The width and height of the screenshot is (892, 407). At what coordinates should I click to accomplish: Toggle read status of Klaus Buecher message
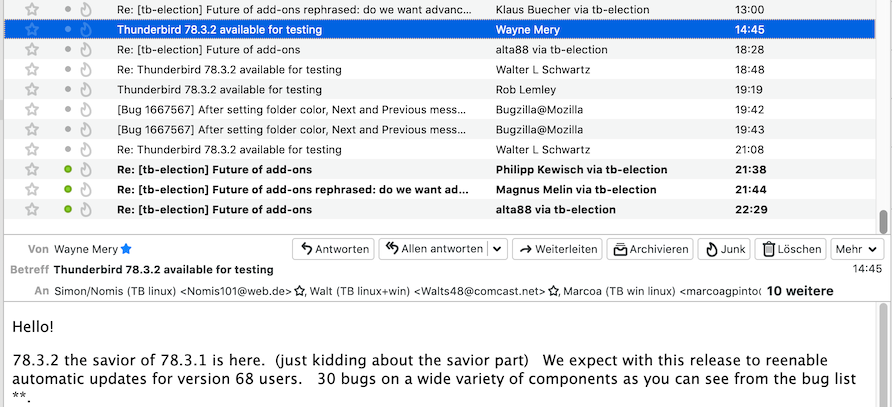coord(68,10)
